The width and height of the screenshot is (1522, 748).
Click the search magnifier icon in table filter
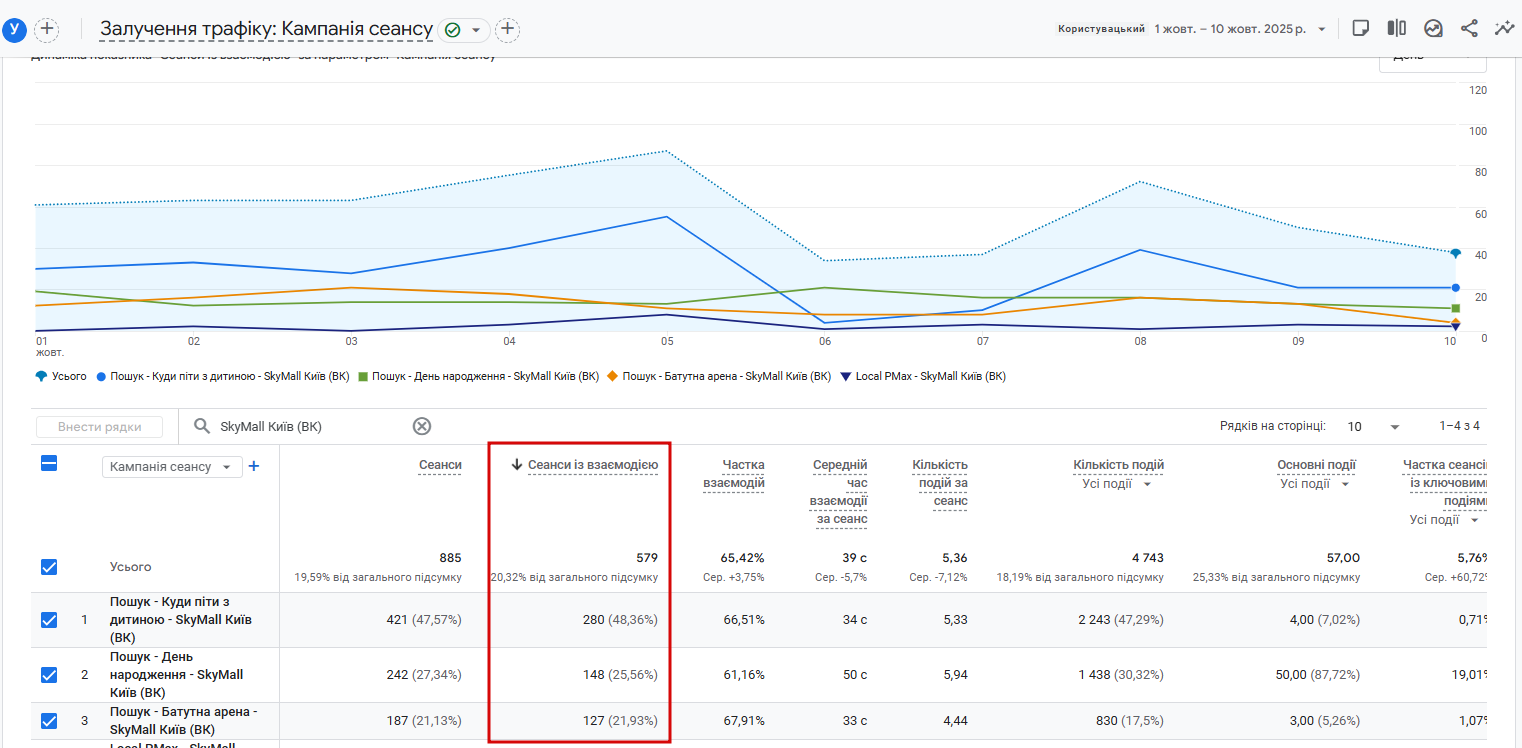(202, 427)
